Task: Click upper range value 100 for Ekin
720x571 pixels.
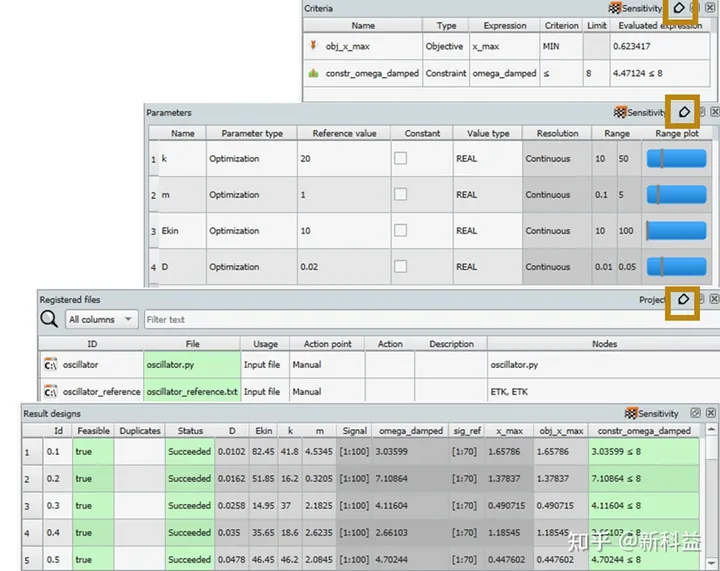Action: [628, 230]
